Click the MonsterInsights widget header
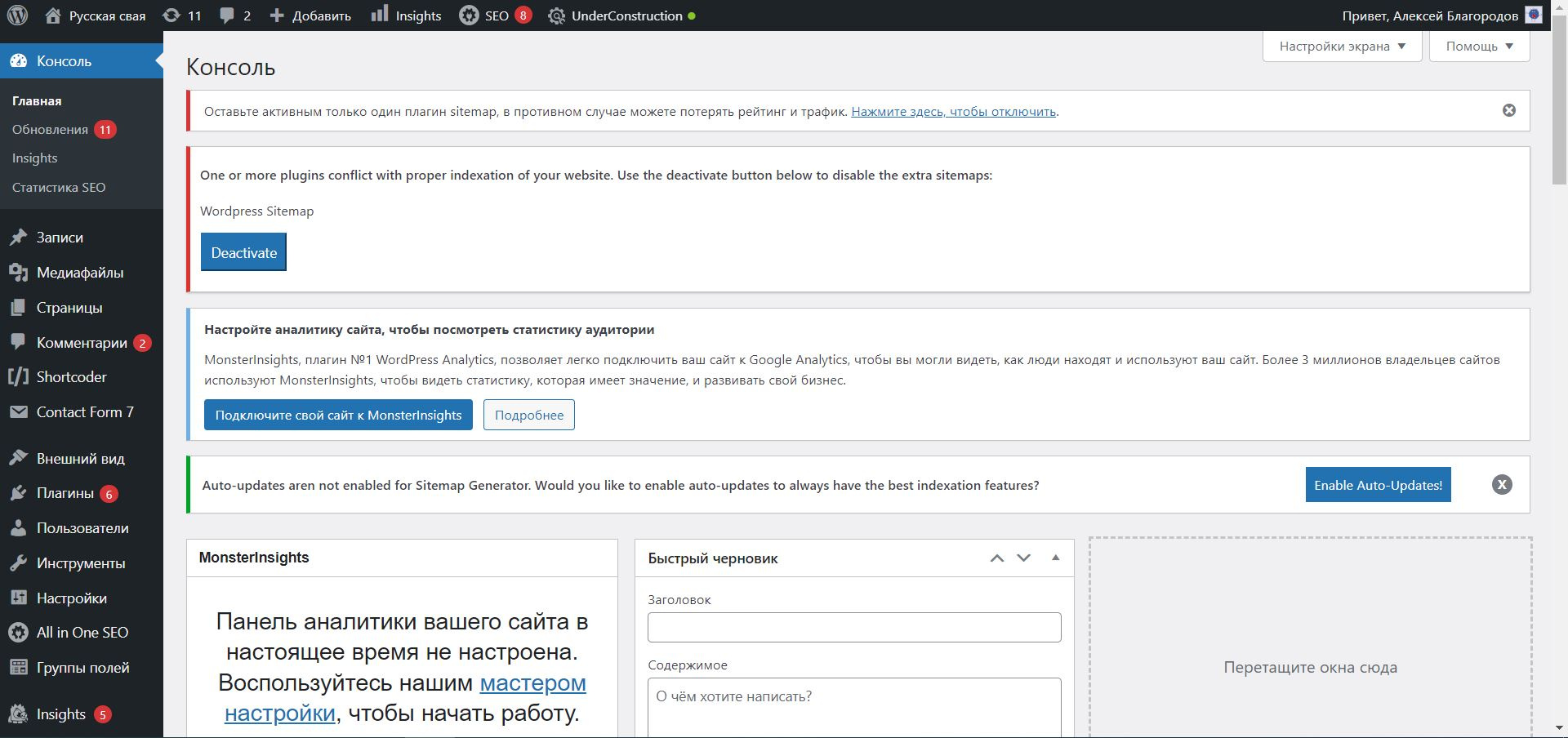This screenshot has width=1568, height=738. tap(402, 558)
